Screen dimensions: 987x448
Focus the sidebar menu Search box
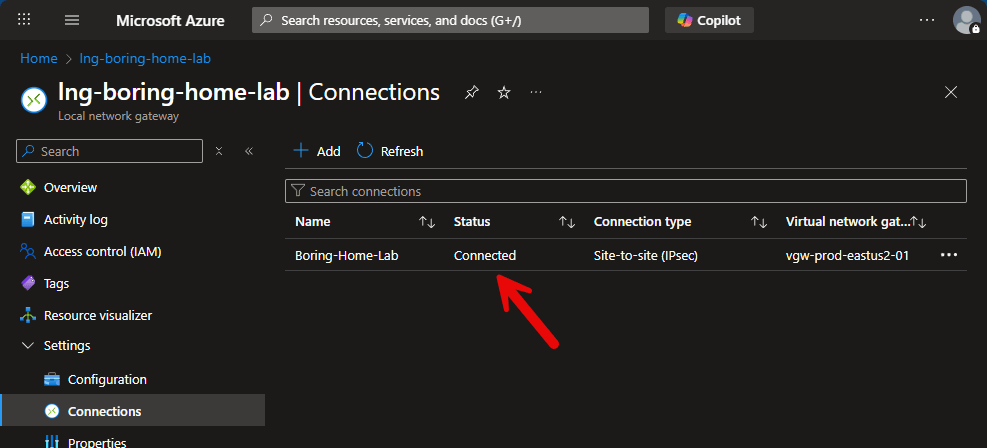tap(110, 151)
